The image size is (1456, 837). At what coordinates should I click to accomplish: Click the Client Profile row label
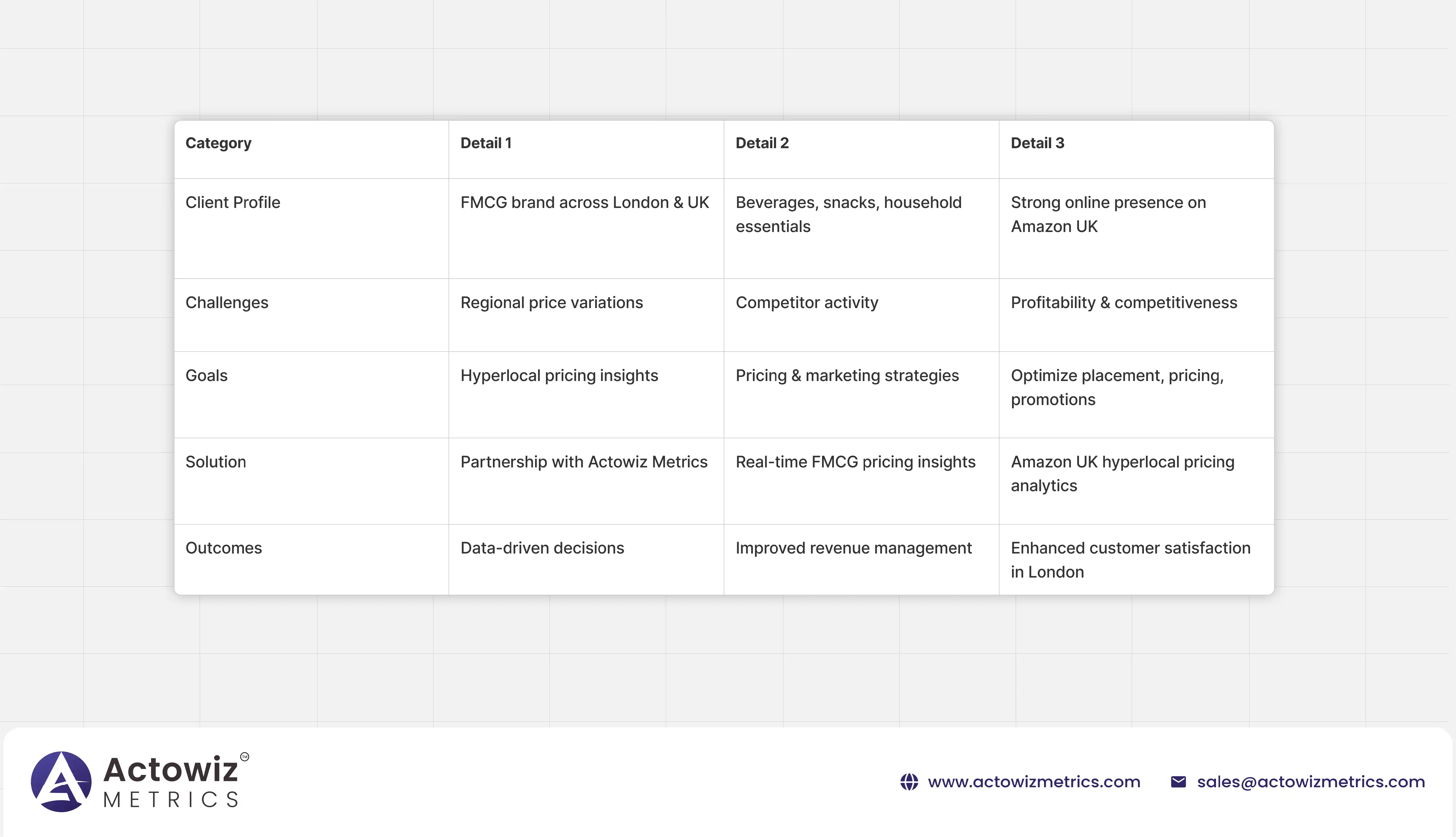point(233,202)
